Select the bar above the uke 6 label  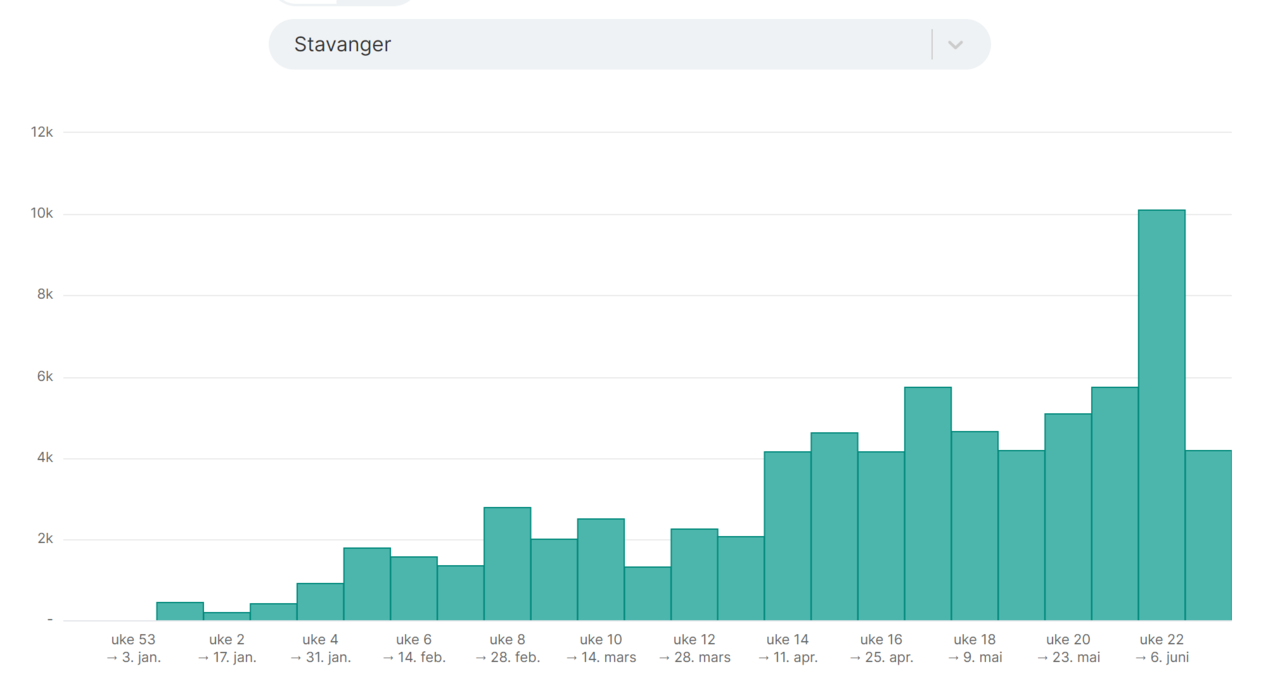pyautogui.click(x=414, y=588)
